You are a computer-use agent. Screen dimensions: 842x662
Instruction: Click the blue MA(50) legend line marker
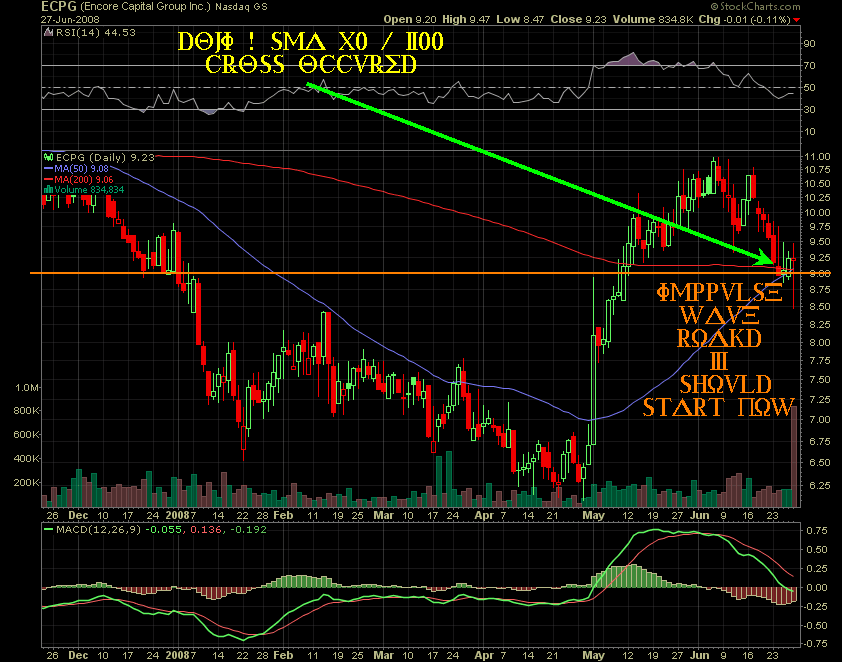tap(48, 169)
